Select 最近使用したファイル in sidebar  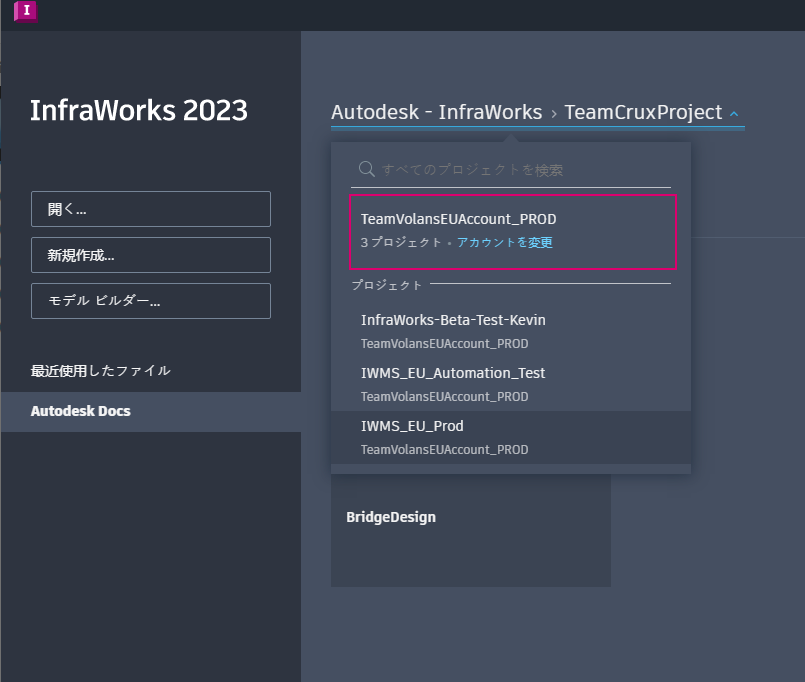tap(101, 371)
